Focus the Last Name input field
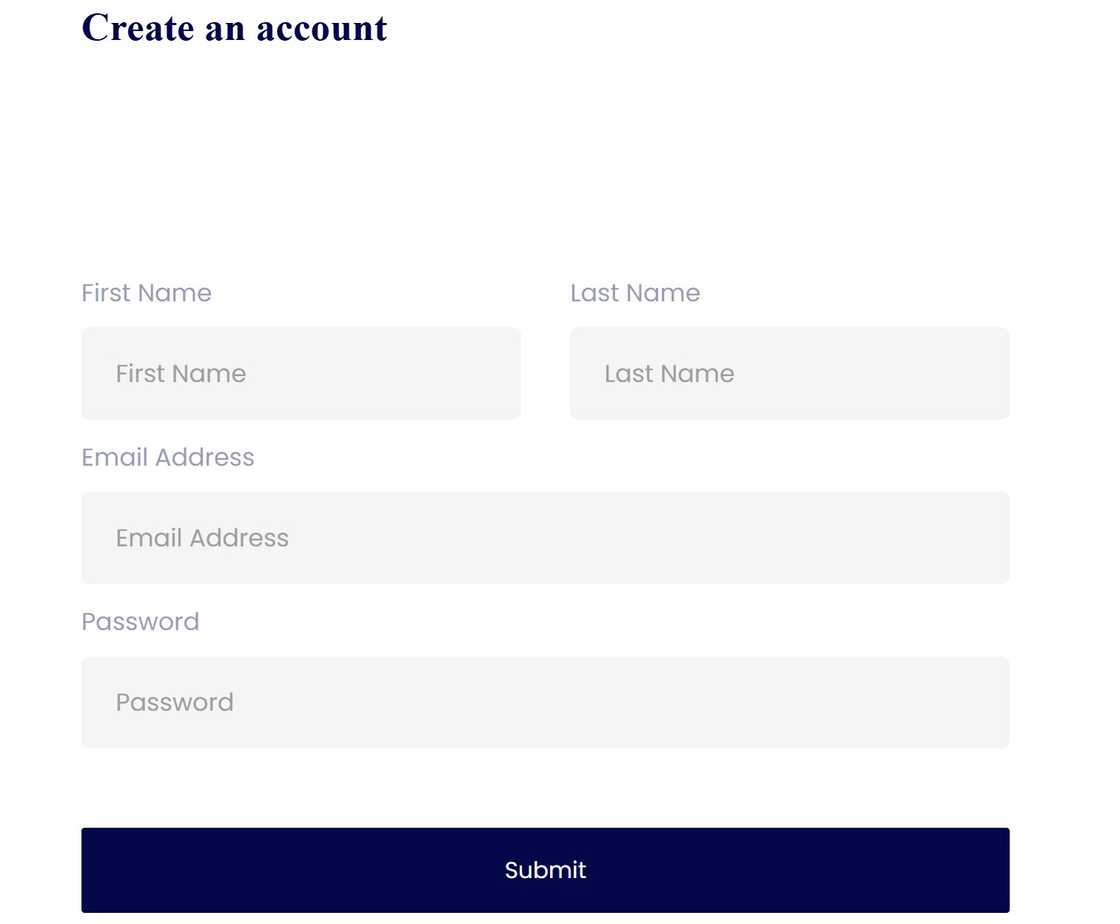1120x924 pixels. [789, 373]
